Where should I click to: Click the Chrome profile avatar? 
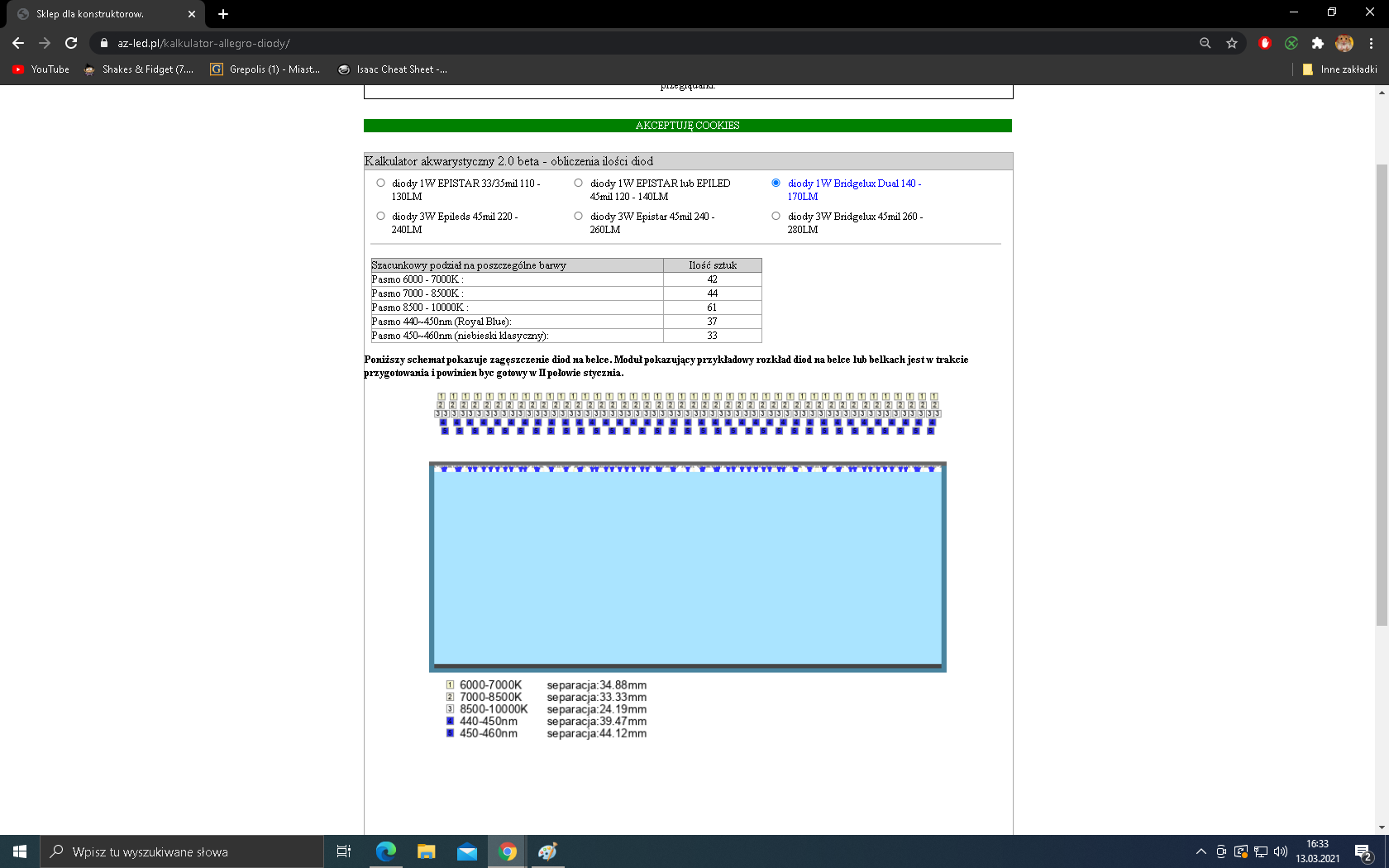(1344, 43)
